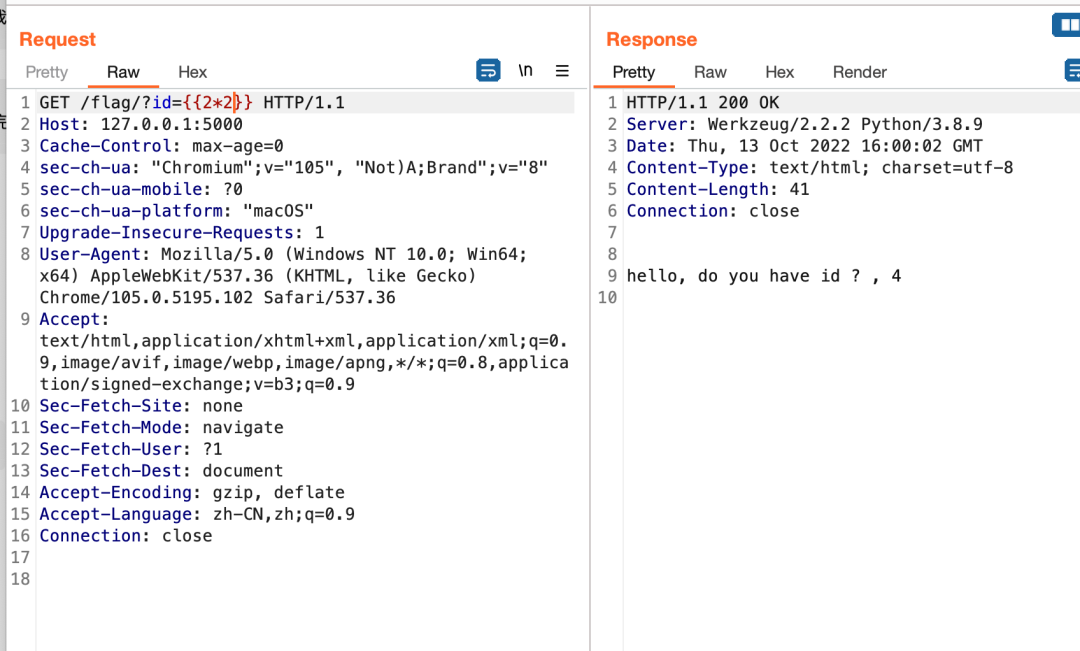Click the Request panel title
This screenshot has width=1080, height=651.
click(x=58, y=39)
